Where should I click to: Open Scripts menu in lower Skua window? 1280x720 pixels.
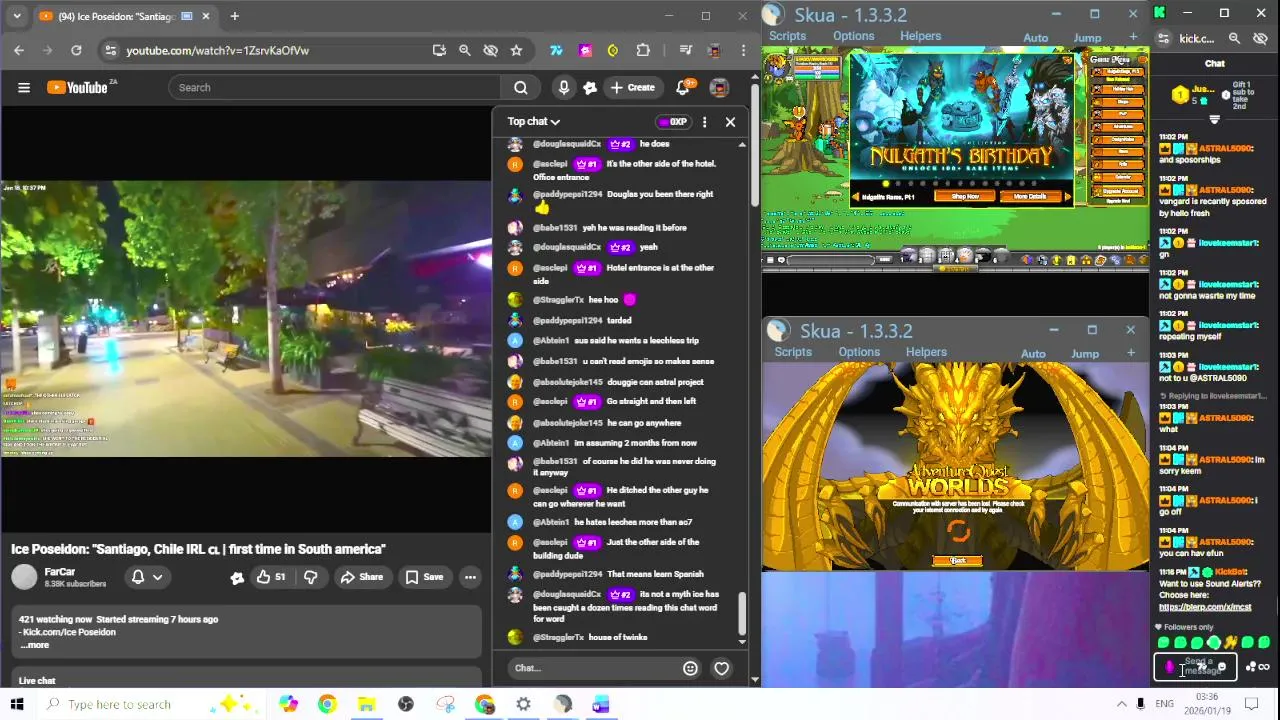coord(793,352)
